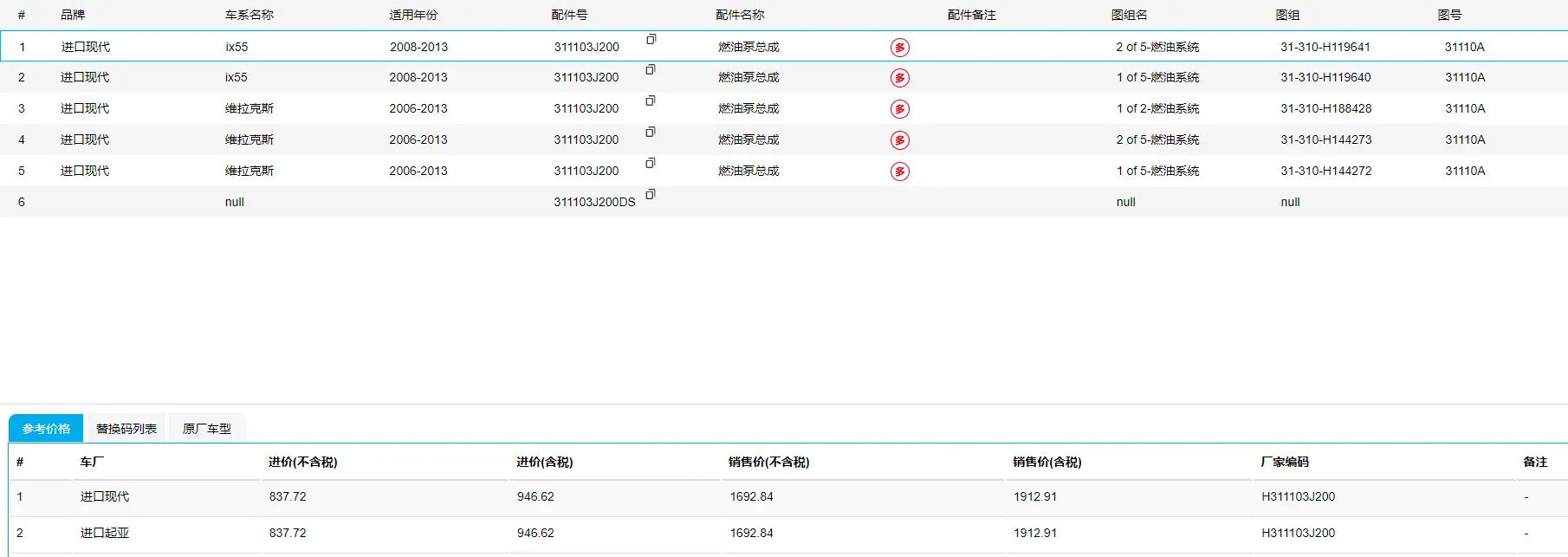Open the 替换码列表 tab
Image resolution: width=1568 pixels, height=557 pixels.
126,429
